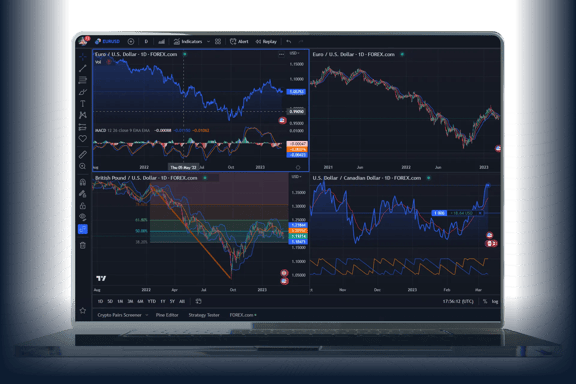
Task: Select the All date range
Action: pyautogui.click(x=182, y=301)
